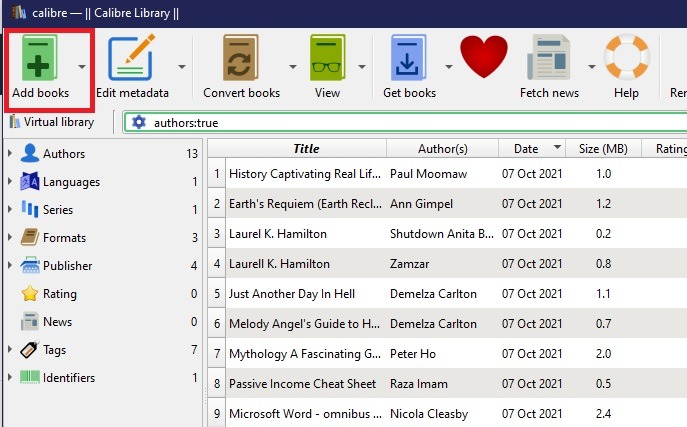The image size is (687, 427).
Task: Expand the Series category
Action: 10,209
